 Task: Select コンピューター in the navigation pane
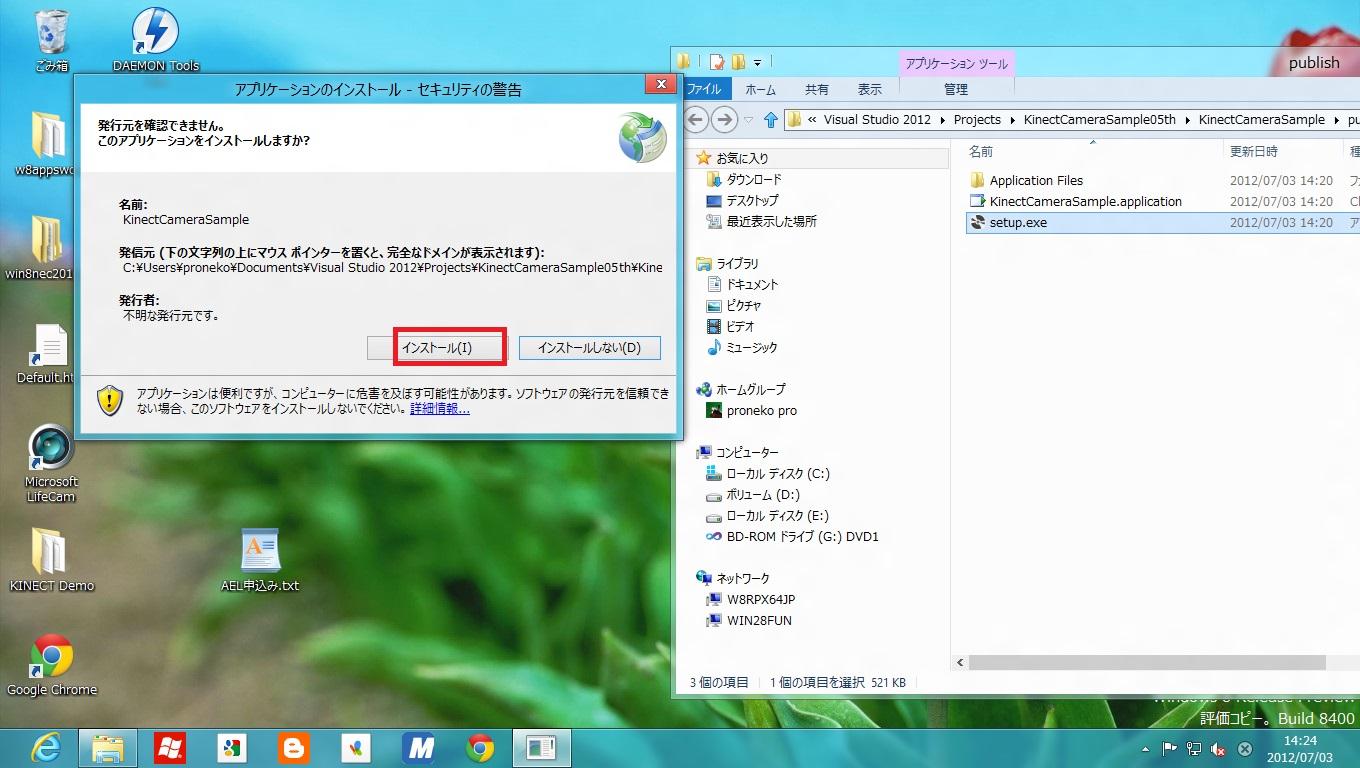(747, 452)
